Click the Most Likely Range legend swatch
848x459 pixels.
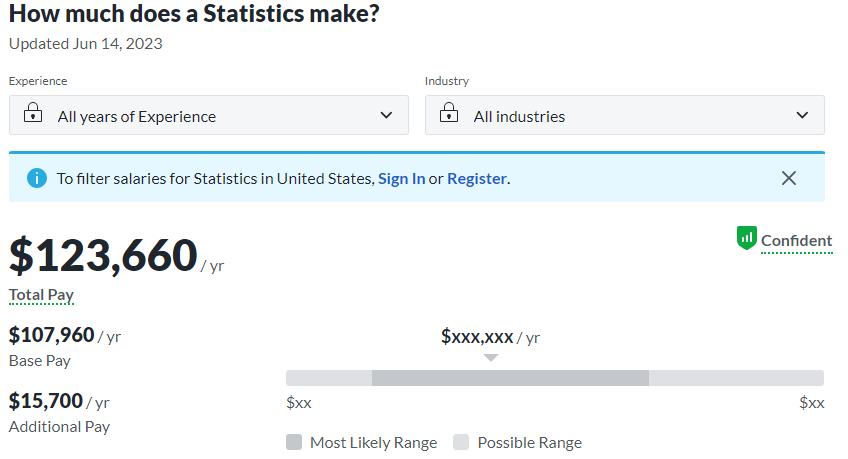point(293,442)
